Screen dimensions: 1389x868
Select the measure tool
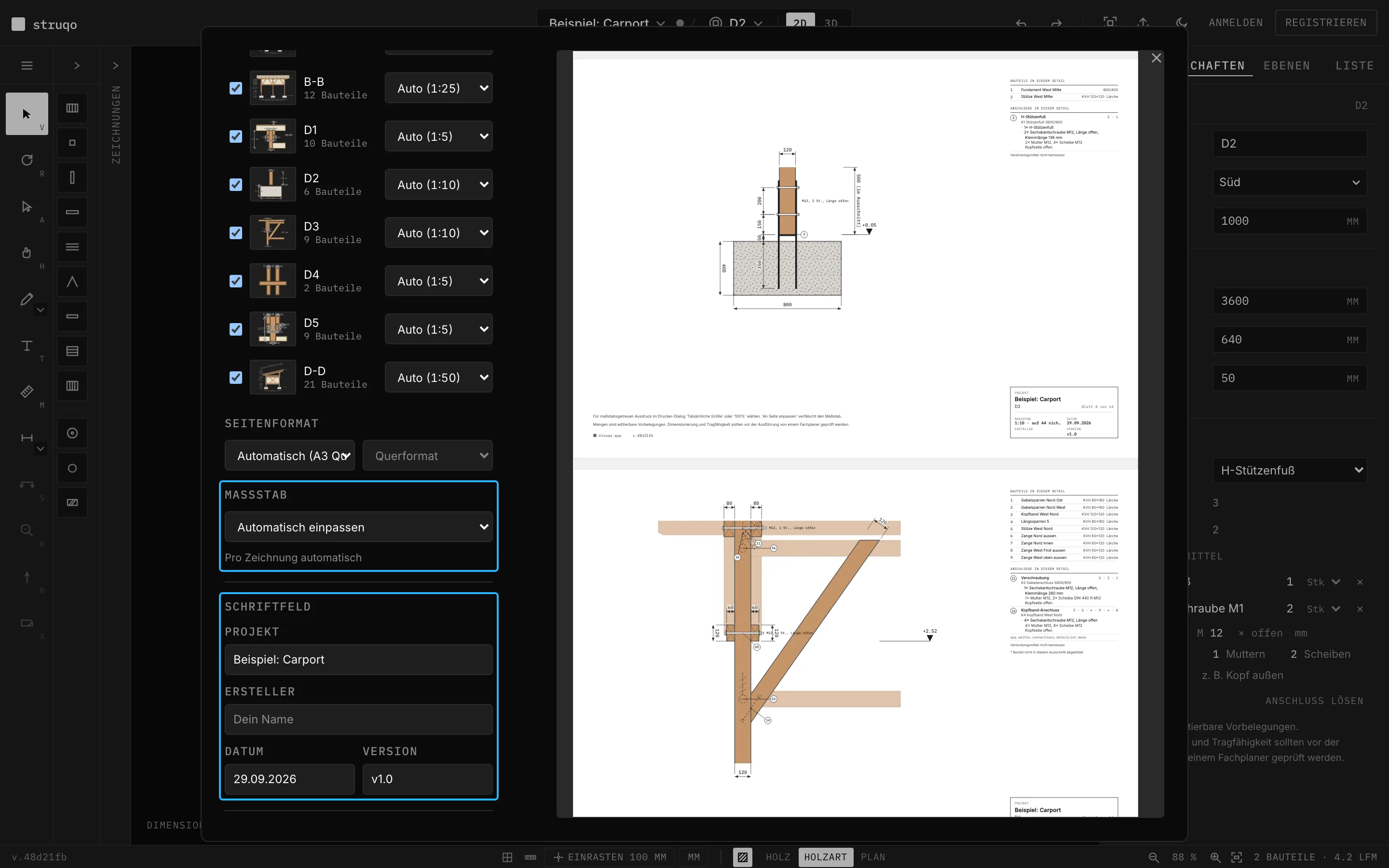tap(27, 392)
